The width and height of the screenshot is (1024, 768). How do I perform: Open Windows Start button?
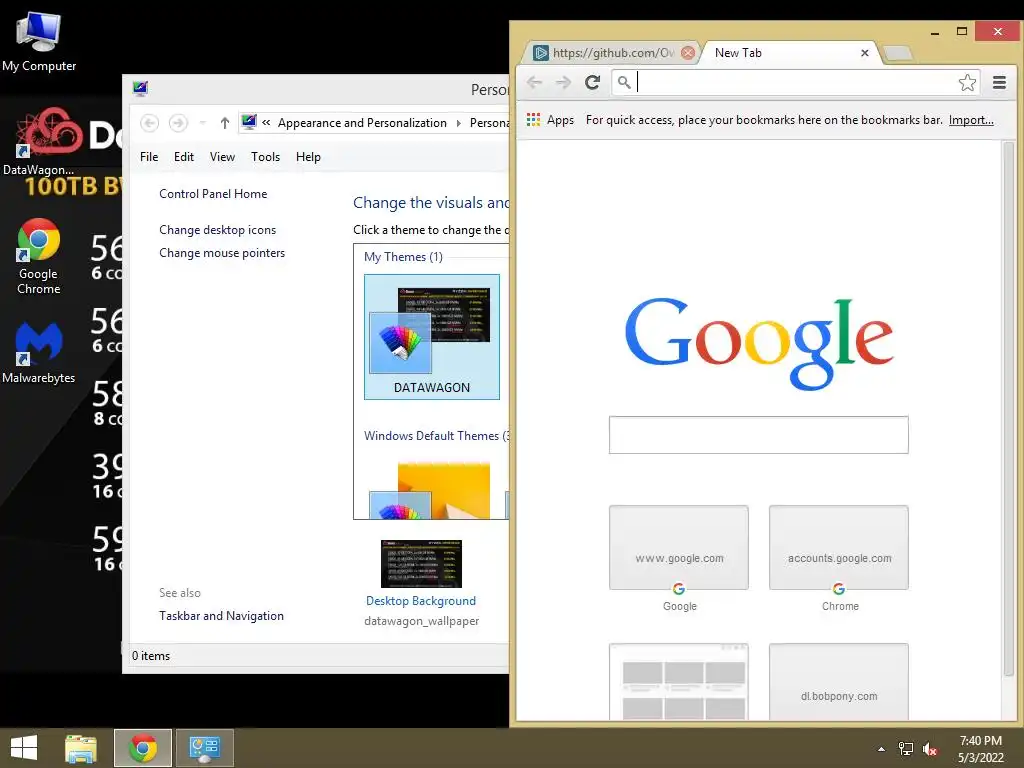click(x=24, y=748)
